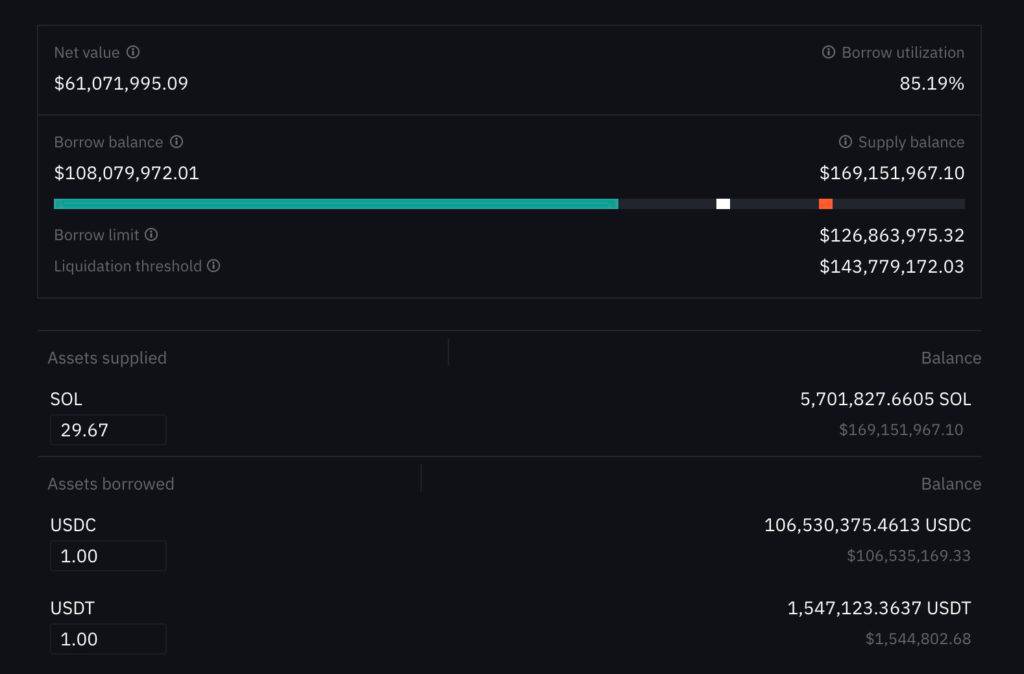The image size is (1024, 674).
Task: Select the USDT borrowed asset label
Action: click(72, 607)
